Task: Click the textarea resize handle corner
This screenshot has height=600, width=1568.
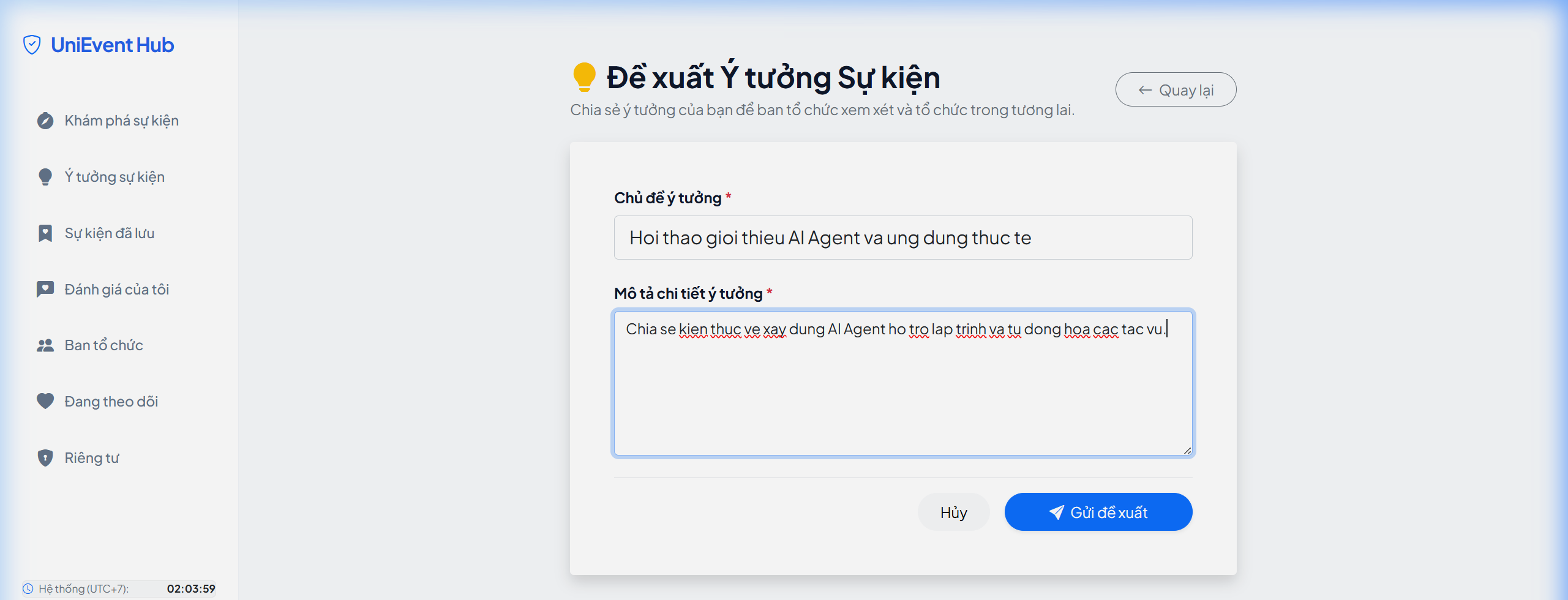Action: pos(1187,450)
